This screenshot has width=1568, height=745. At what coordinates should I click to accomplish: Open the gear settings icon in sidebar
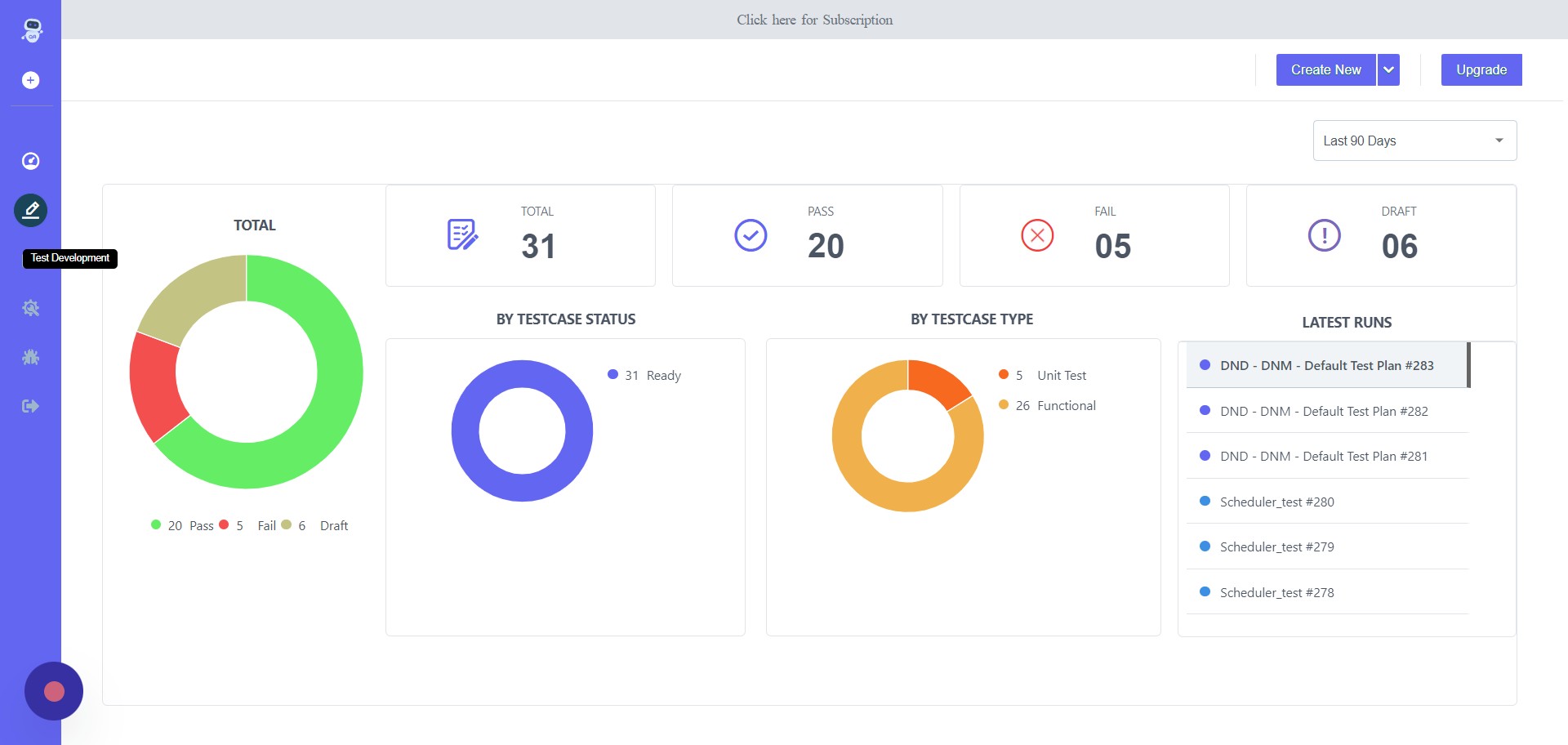click(31, 308)
